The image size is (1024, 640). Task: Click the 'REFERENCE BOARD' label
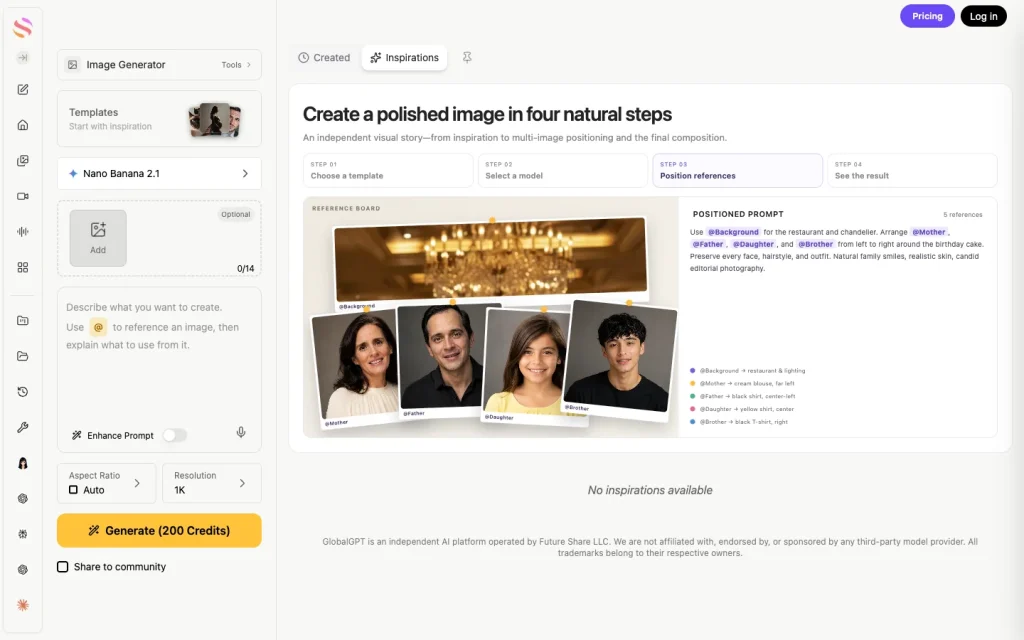coord(346,208)
